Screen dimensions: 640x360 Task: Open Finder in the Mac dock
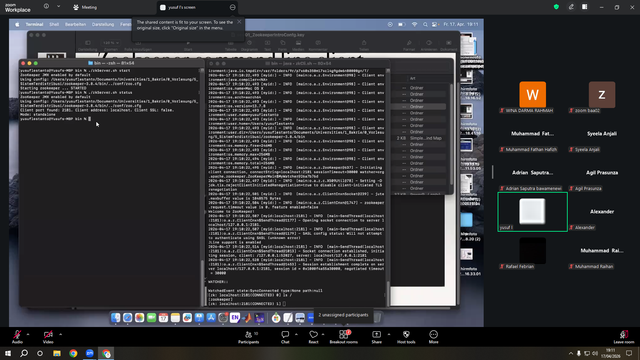click(x=116, y=318)
